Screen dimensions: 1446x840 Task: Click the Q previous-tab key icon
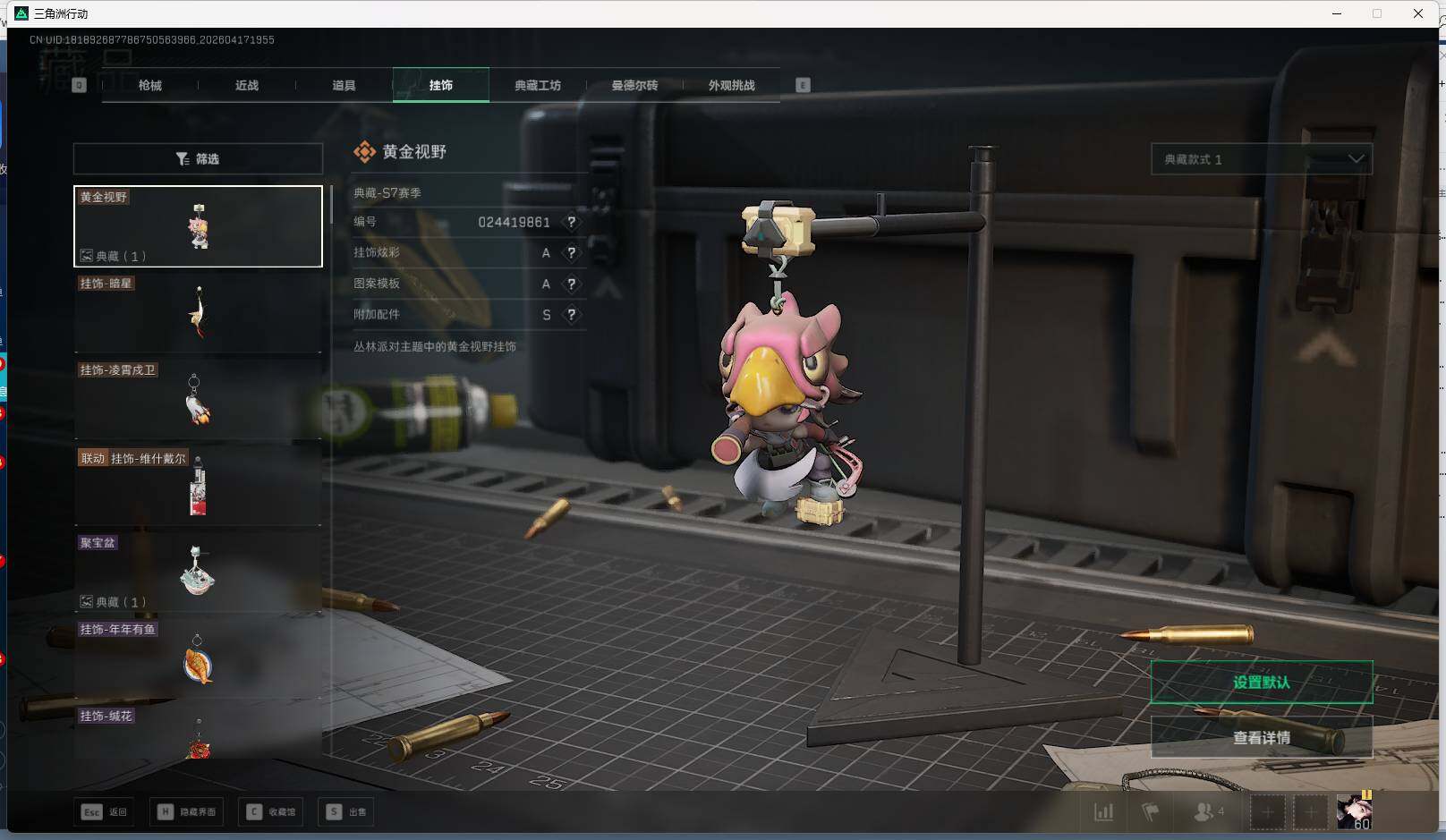[79, 85]
